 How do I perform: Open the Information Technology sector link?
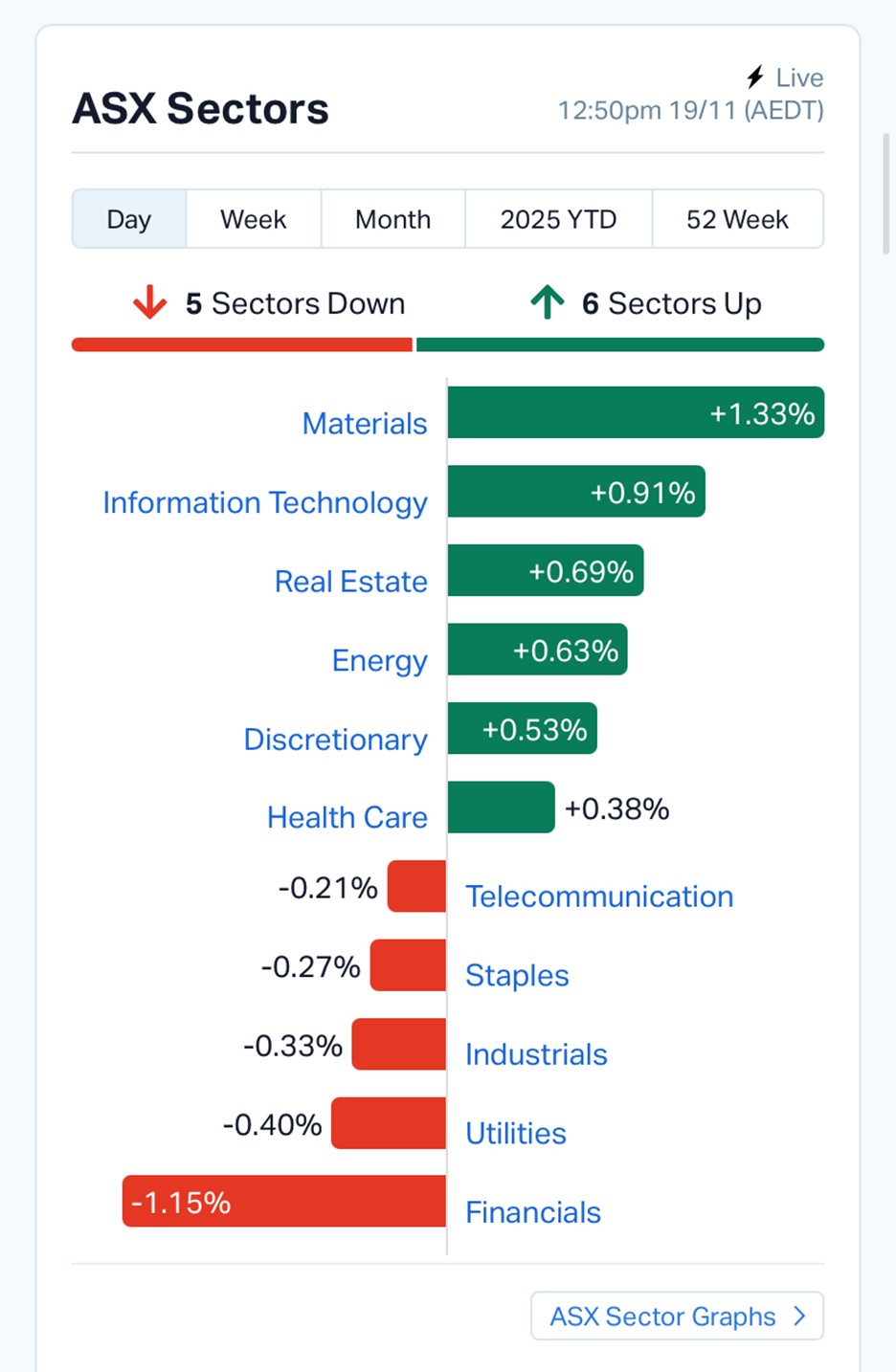(265, 502)
